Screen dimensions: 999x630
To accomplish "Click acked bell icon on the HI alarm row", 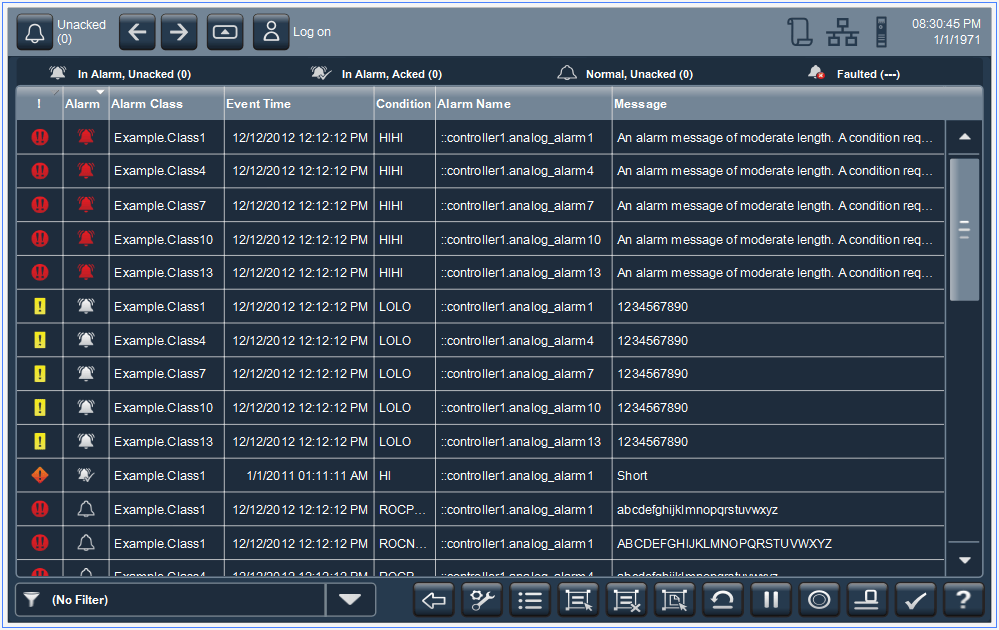I will coord(86,475).
